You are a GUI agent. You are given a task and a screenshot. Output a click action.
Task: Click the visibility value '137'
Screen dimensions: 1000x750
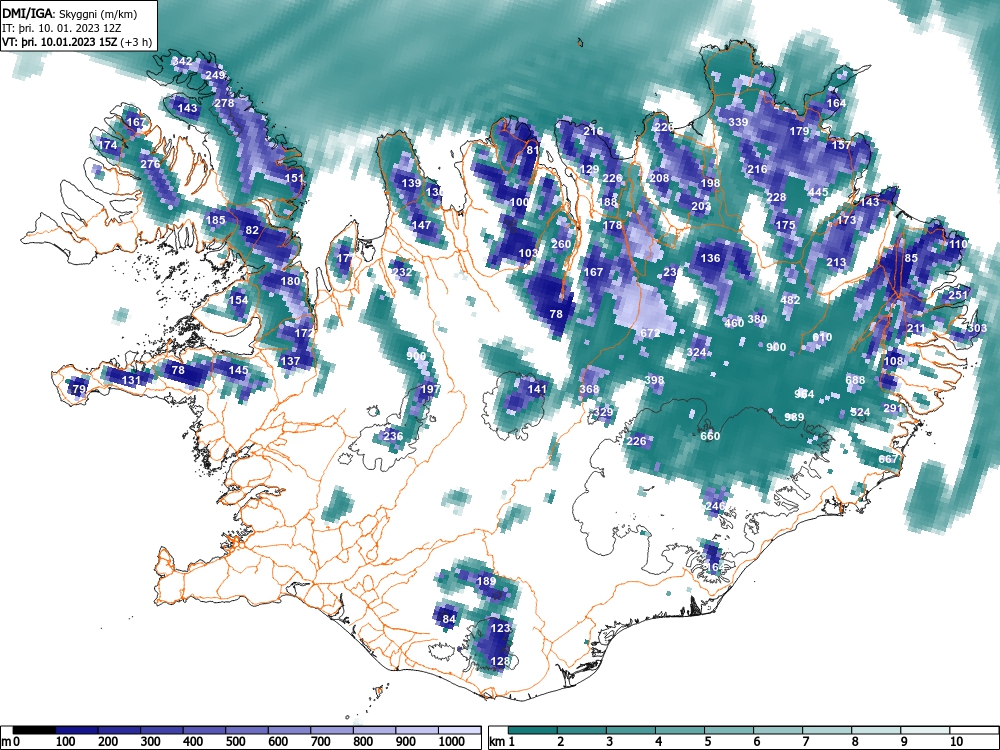coord(290,361)
